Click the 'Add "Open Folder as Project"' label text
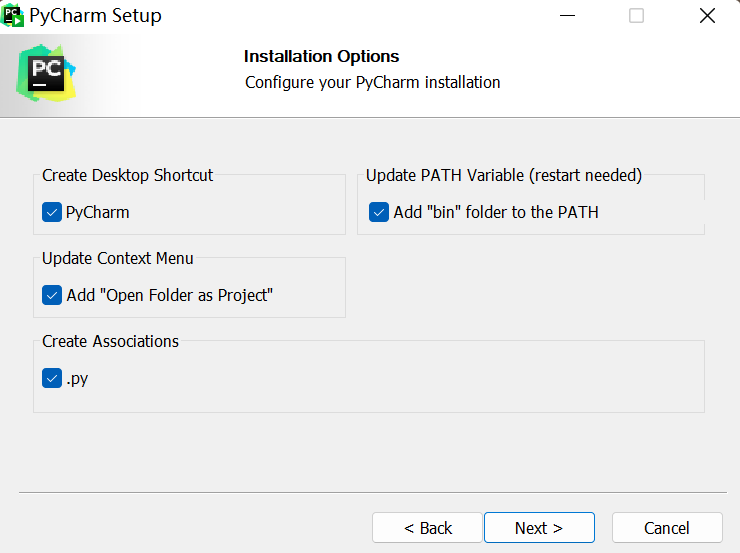 pyautogui.click(x=169, y=295)
